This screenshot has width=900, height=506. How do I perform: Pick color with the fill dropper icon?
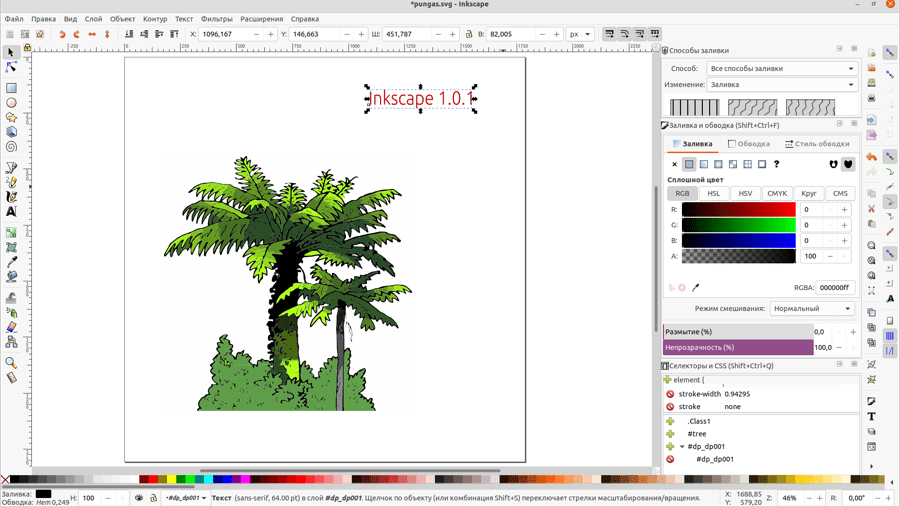[696, 287]
